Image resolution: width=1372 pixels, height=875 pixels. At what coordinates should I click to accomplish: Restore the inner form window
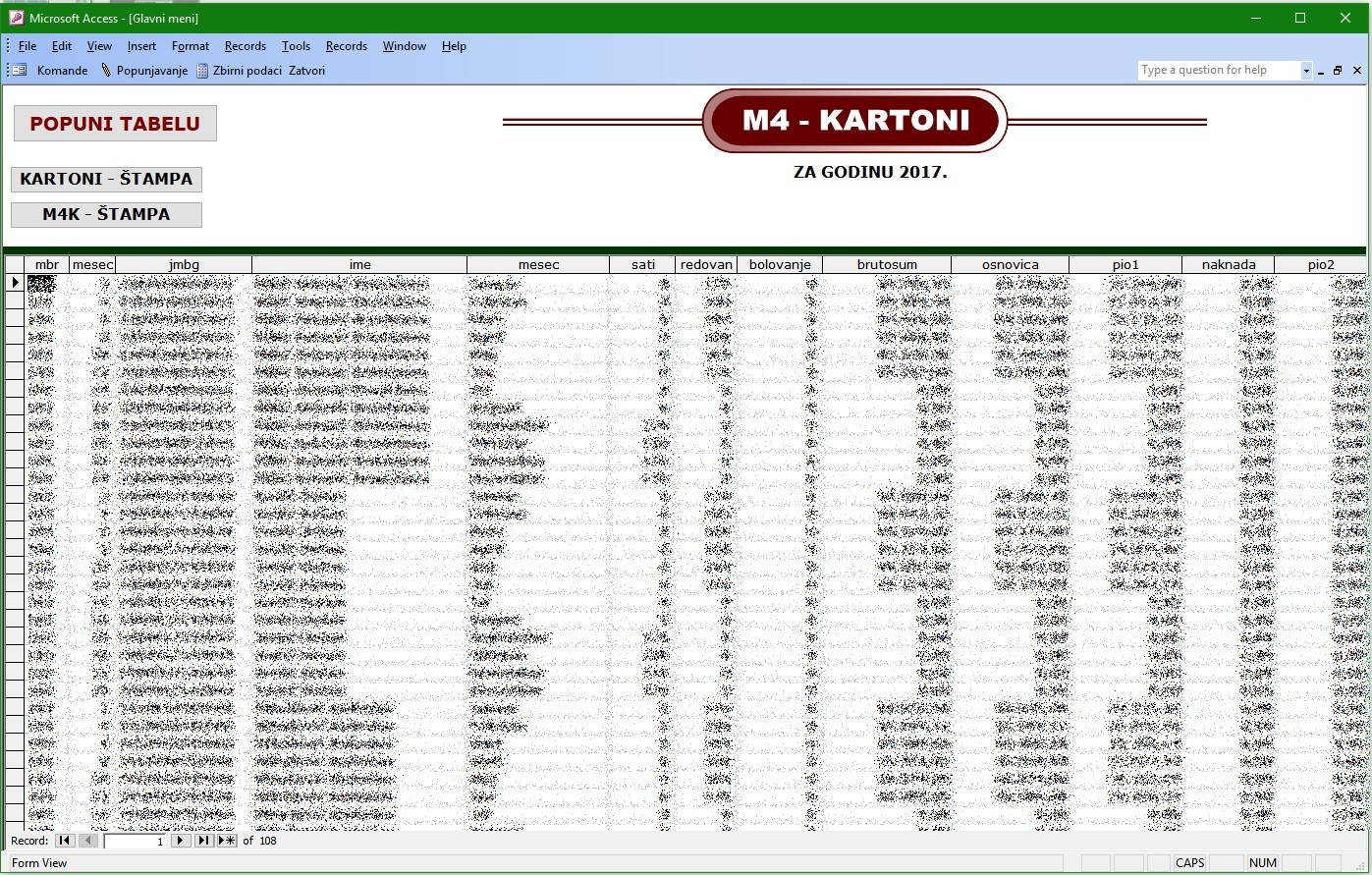1338,71
